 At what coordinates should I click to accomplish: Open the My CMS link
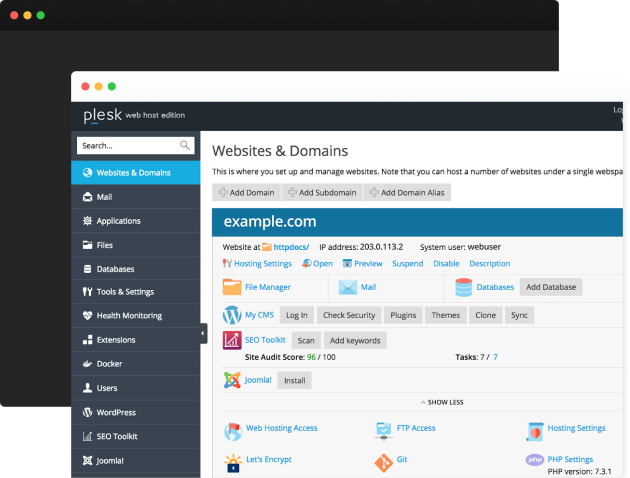(259, 315)
